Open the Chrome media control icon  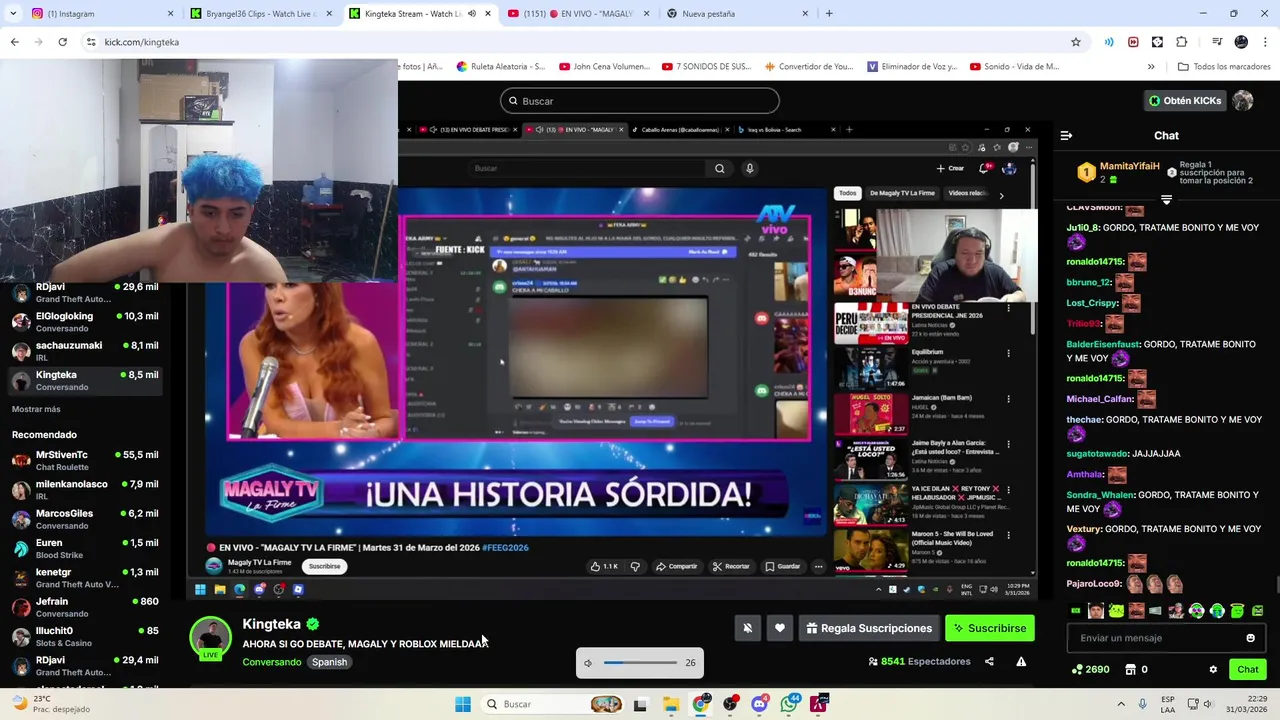(x=1217, y=42)
